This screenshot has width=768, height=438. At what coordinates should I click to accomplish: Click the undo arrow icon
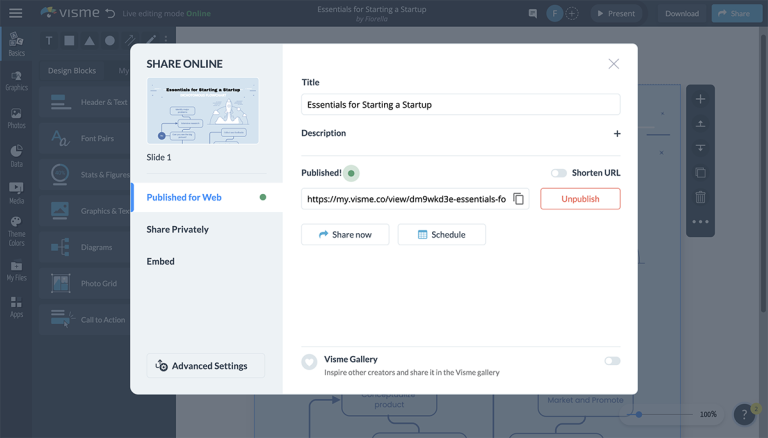pyautogui.click(x=110, y=14)
